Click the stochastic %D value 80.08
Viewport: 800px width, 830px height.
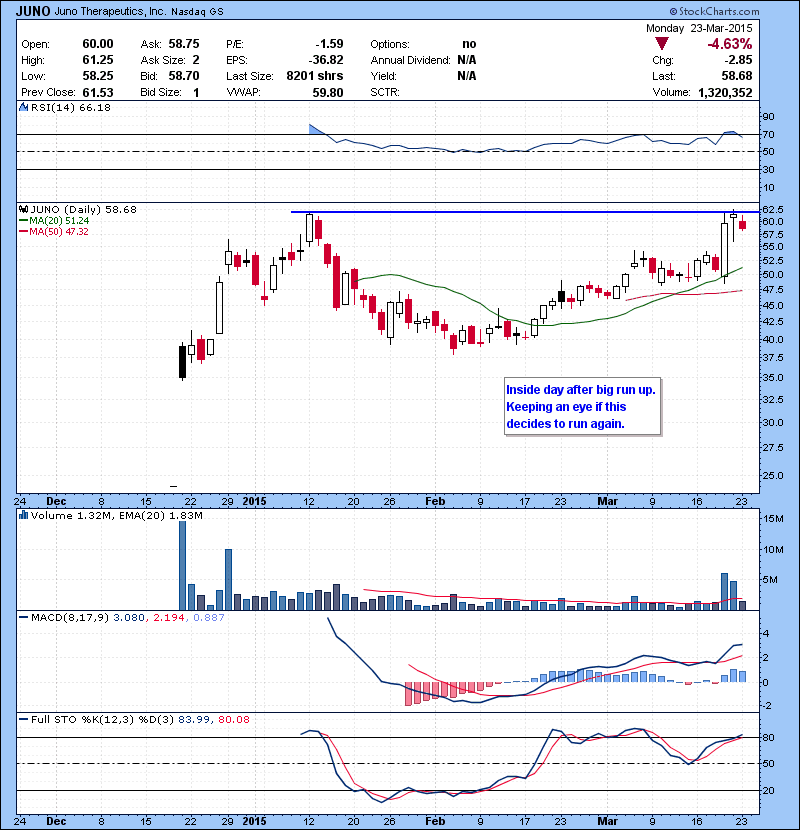click(x=233, y=719)
